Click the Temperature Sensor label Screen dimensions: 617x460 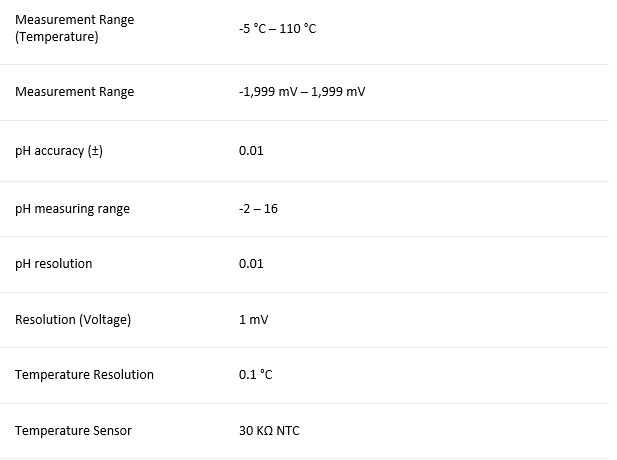[73, 431]
